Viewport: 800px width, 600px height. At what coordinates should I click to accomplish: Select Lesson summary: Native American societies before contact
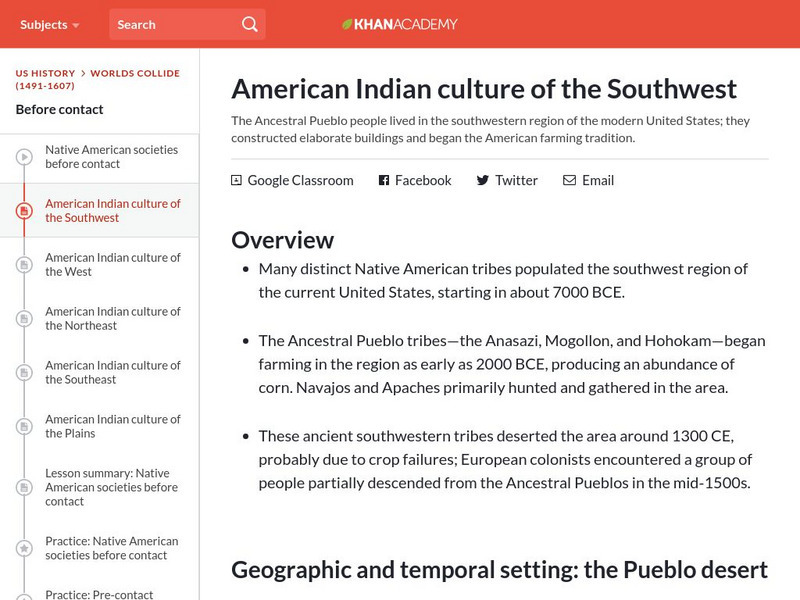tap(111, 487)
